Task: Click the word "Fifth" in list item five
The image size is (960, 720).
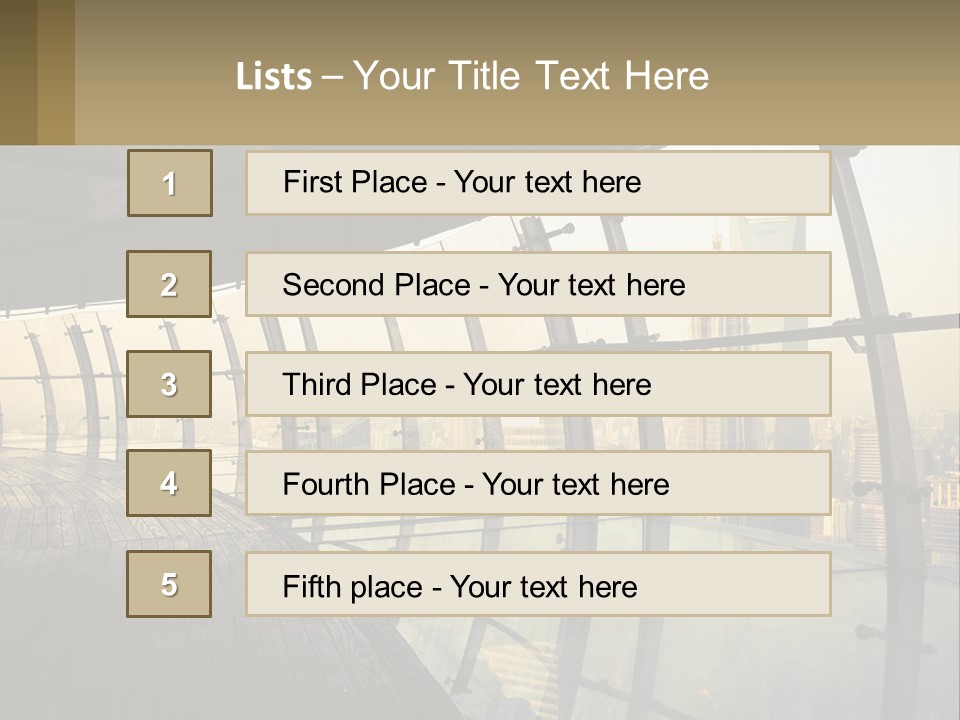Action: 312,586
